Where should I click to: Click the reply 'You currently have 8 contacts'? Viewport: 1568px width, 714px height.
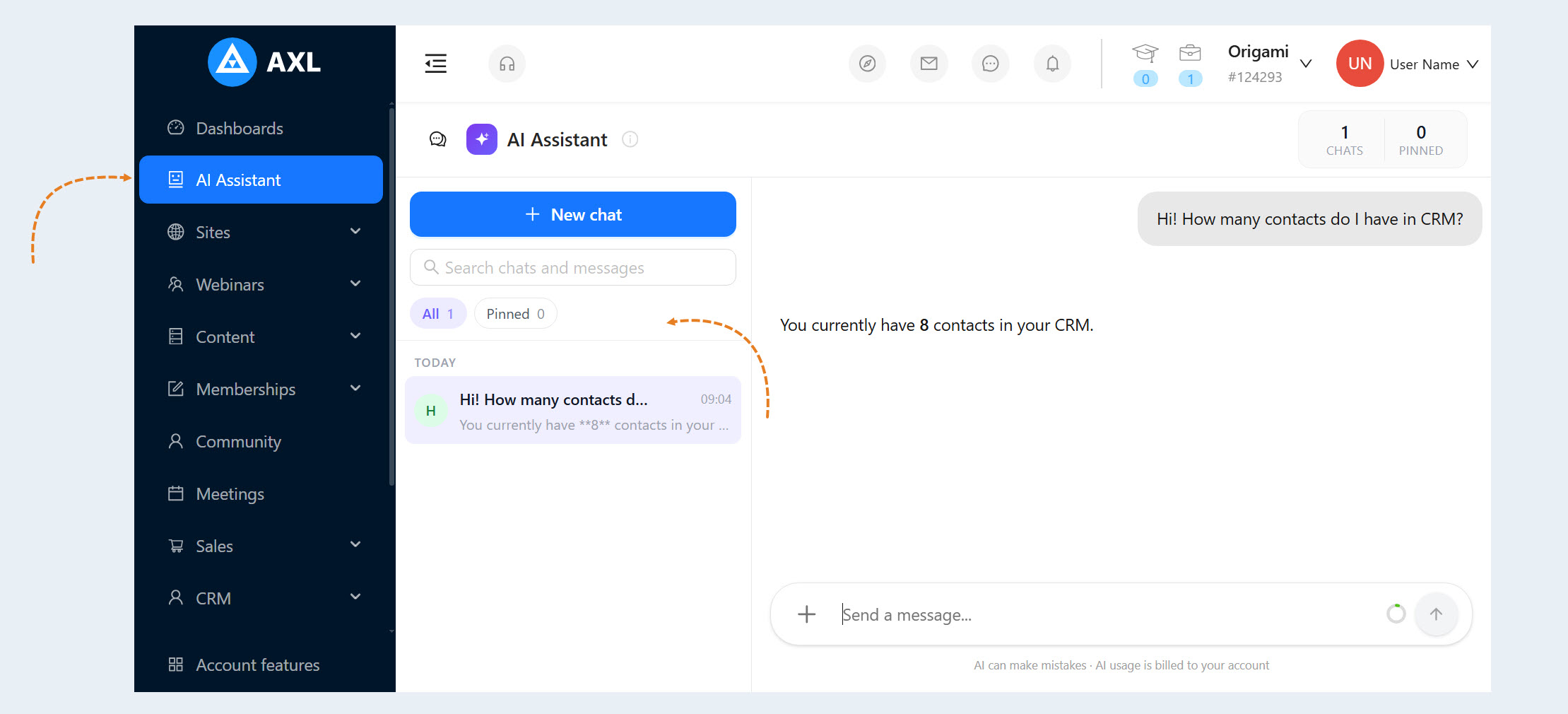[936, 325]
